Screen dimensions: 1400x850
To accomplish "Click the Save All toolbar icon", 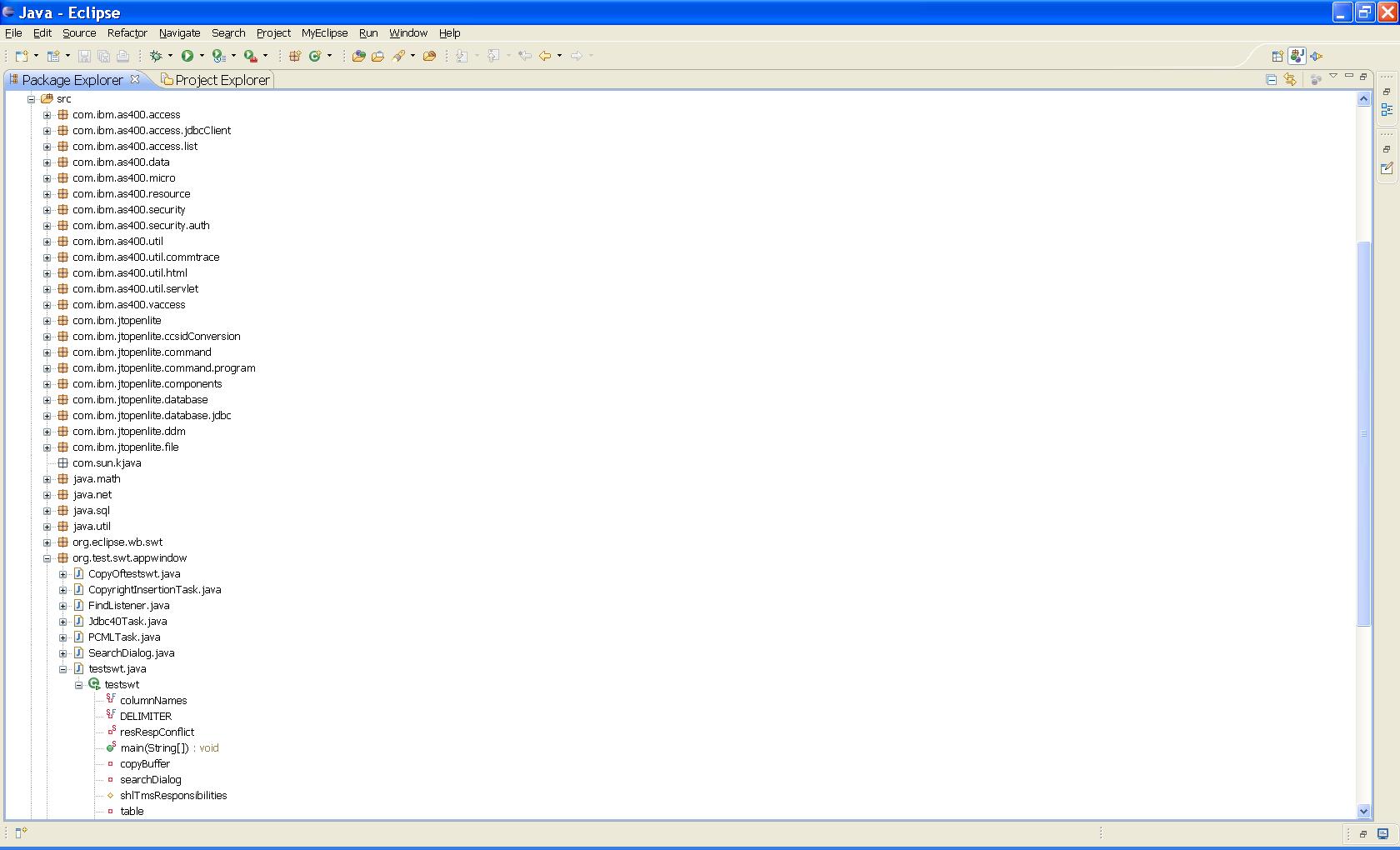I will click(x=103, y=56).
